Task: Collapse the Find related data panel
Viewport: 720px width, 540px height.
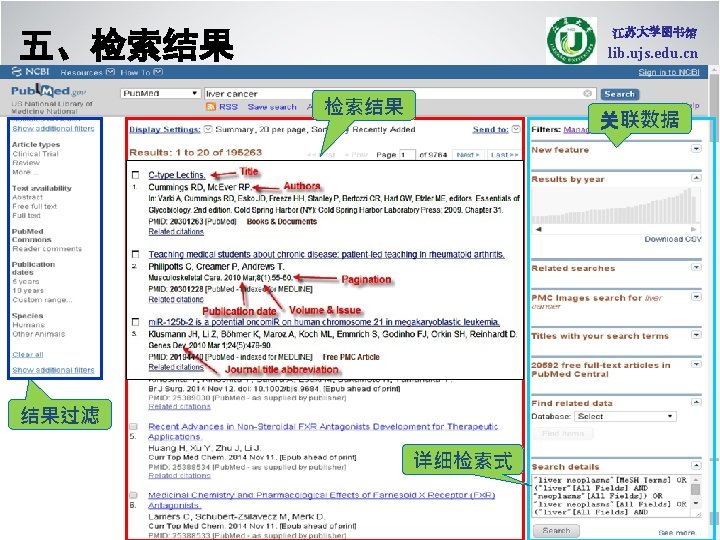Action: [696, 403]
